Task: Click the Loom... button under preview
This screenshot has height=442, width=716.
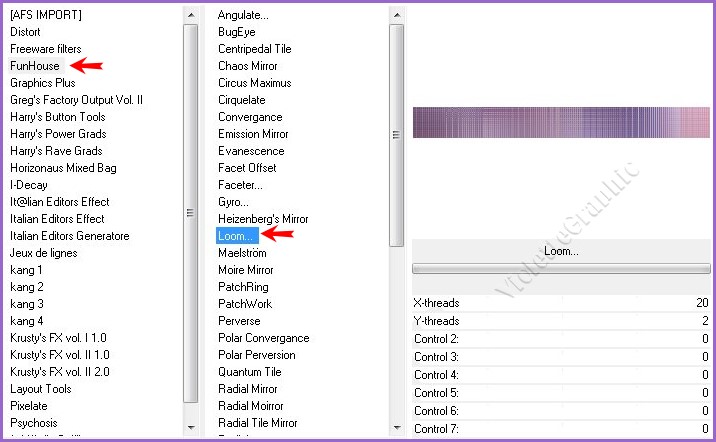Action: click(561, 251)
